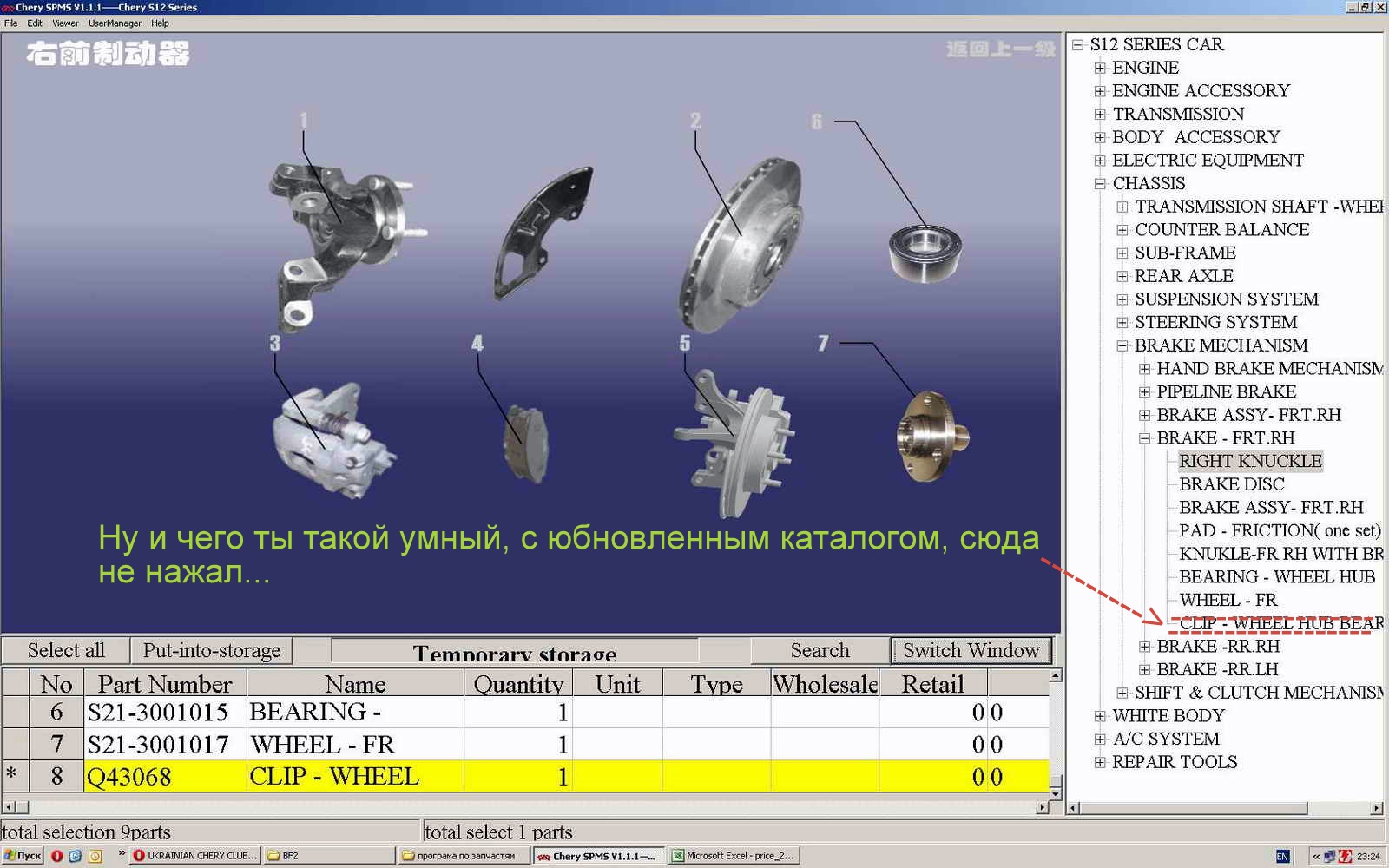Switch to Microsoft Excel taskbar window
1389x868 pixels.
[733, 856]
